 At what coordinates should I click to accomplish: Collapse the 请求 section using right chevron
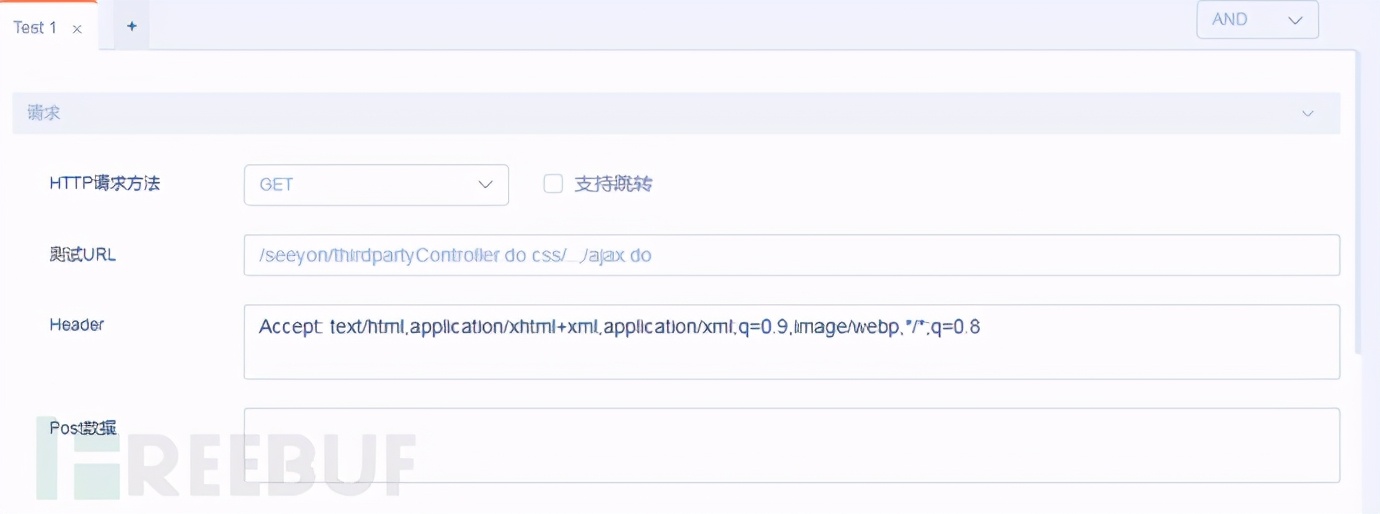pyautogui.click(x=1307, y=114)
